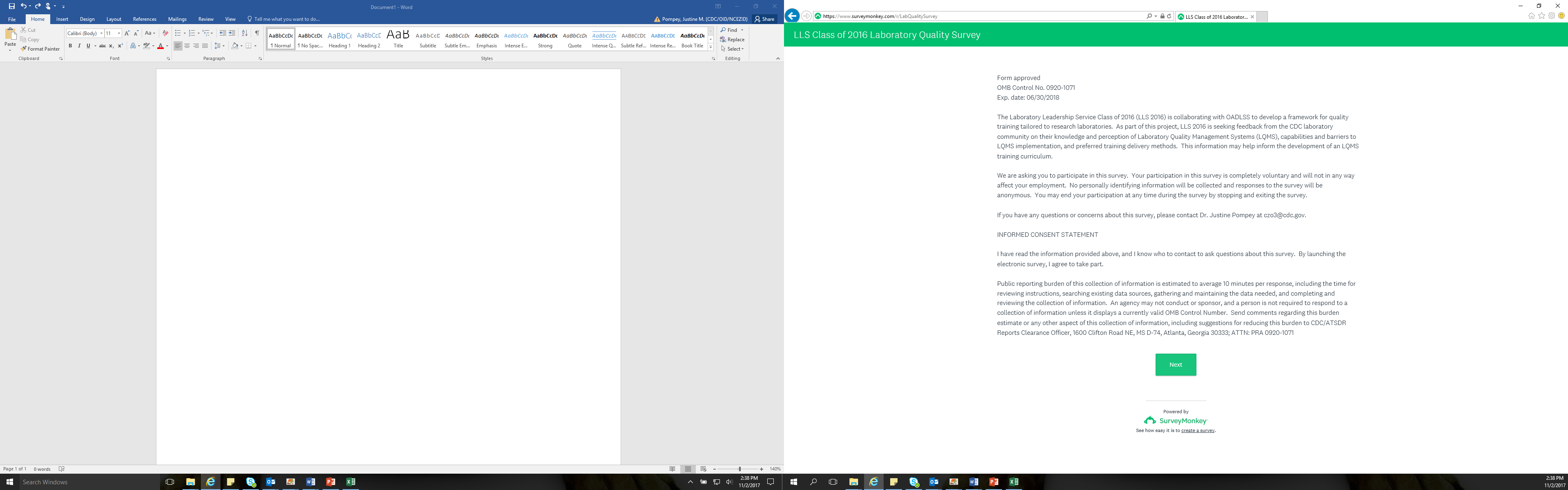
Task: Click the Sort paragraphs icon
Action: pos(245,33)
